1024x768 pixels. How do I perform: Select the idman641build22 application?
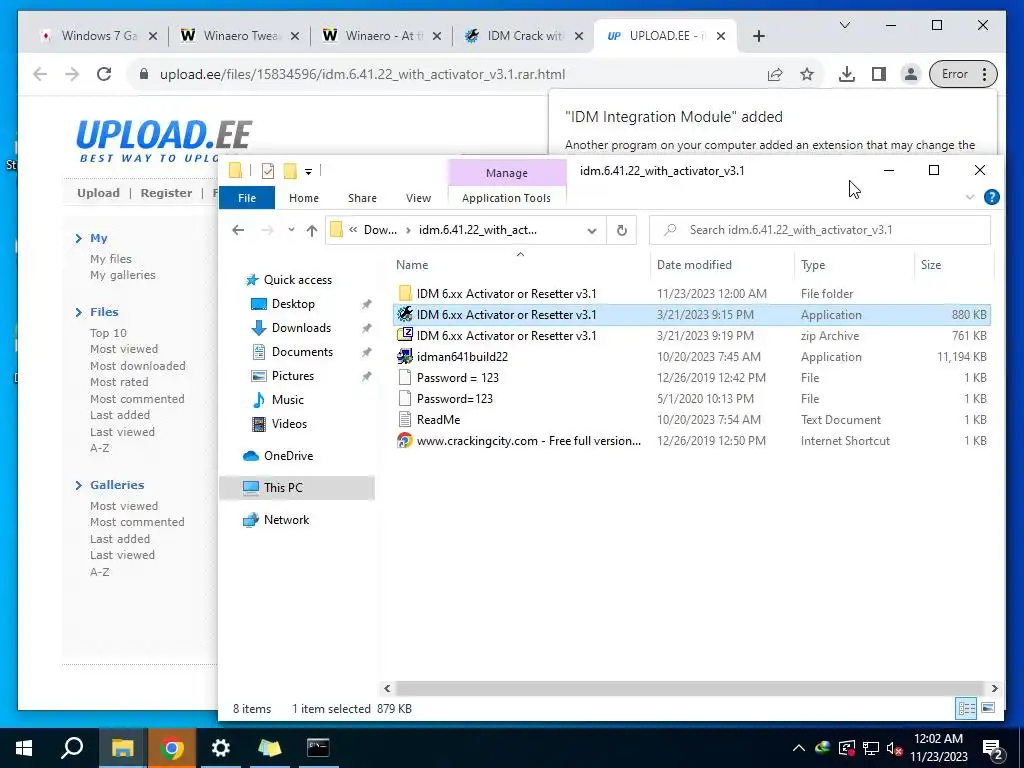(x=691, y=357)
